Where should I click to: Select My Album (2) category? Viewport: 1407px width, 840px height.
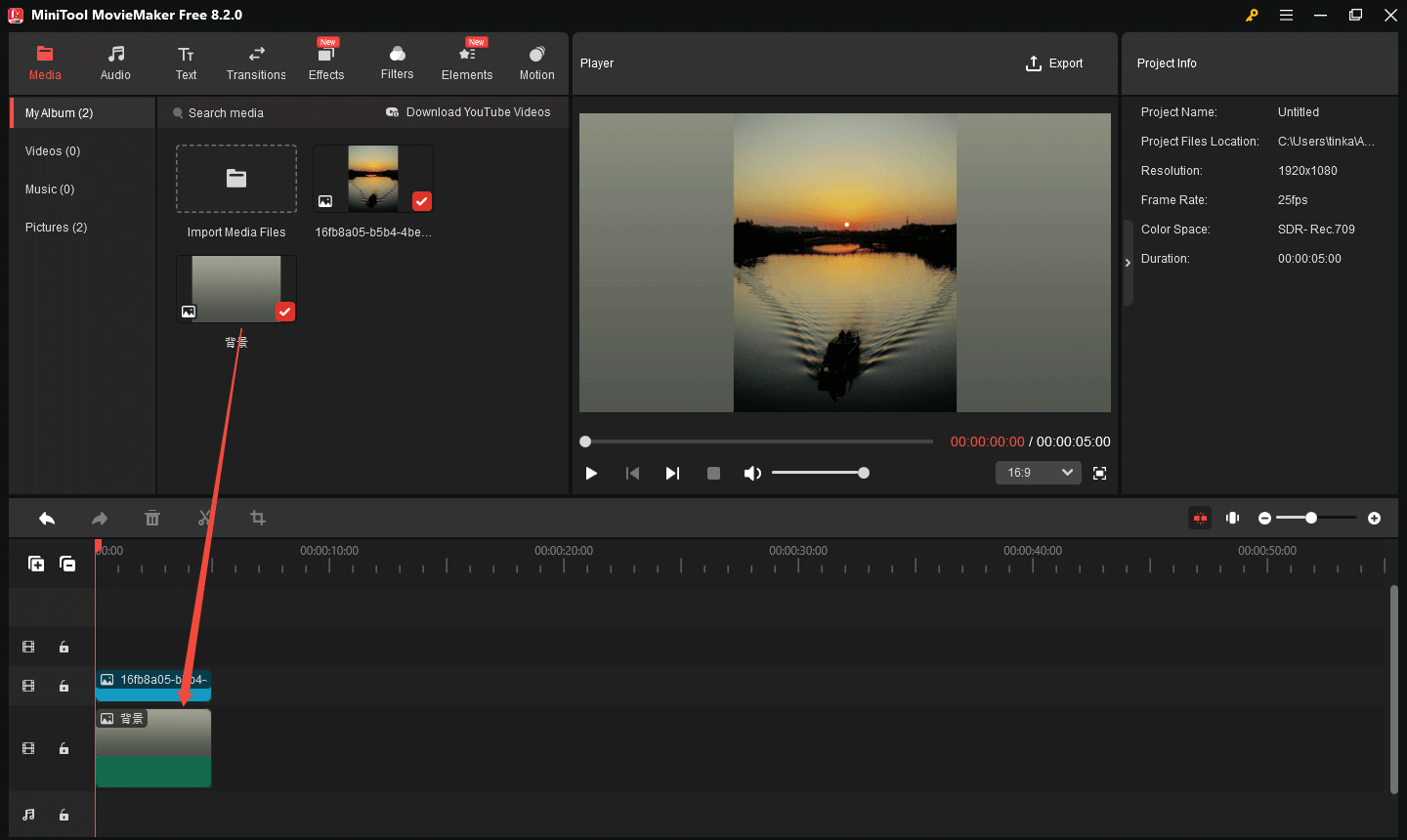click(x=84, y=113)
